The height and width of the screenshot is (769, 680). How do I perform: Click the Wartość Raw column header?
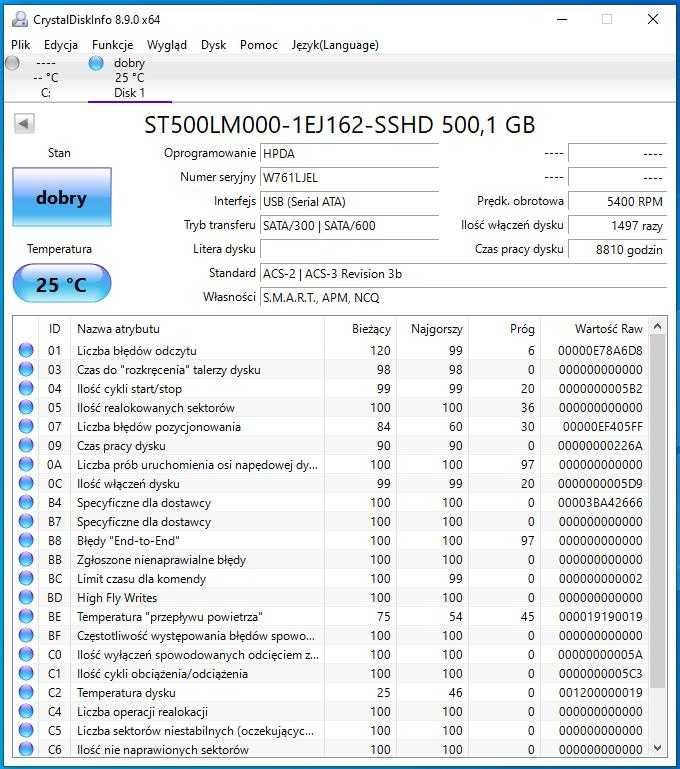click(595, 329)
